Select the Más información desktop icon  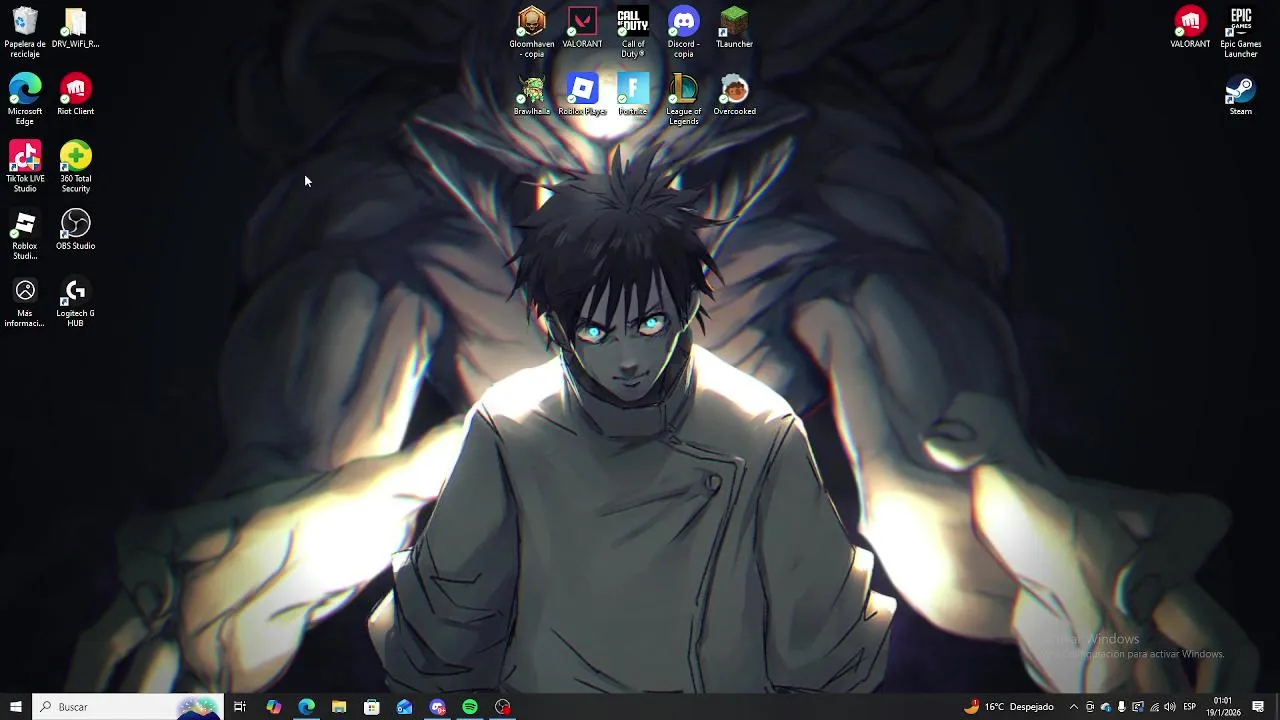[25, 302]
